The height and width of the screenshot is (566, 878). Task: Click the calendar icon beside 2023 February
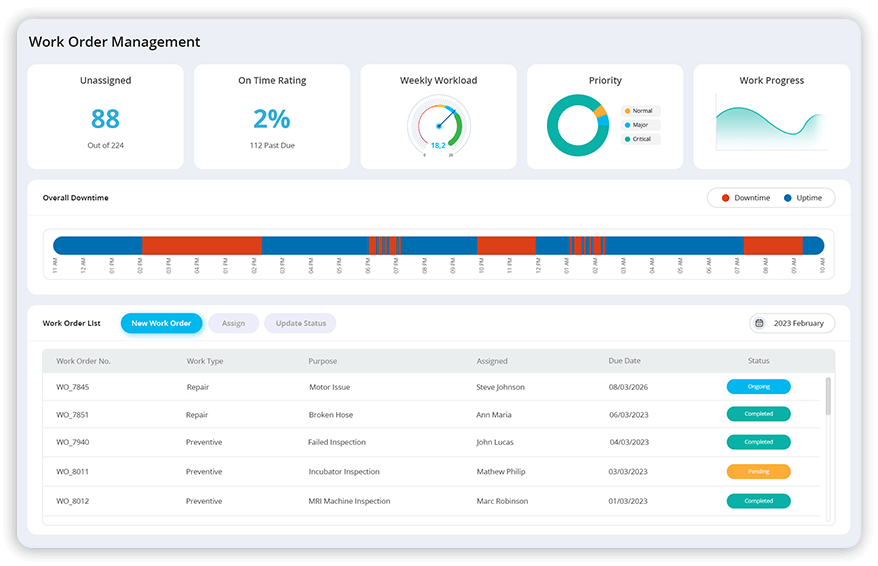coord(760,323)
